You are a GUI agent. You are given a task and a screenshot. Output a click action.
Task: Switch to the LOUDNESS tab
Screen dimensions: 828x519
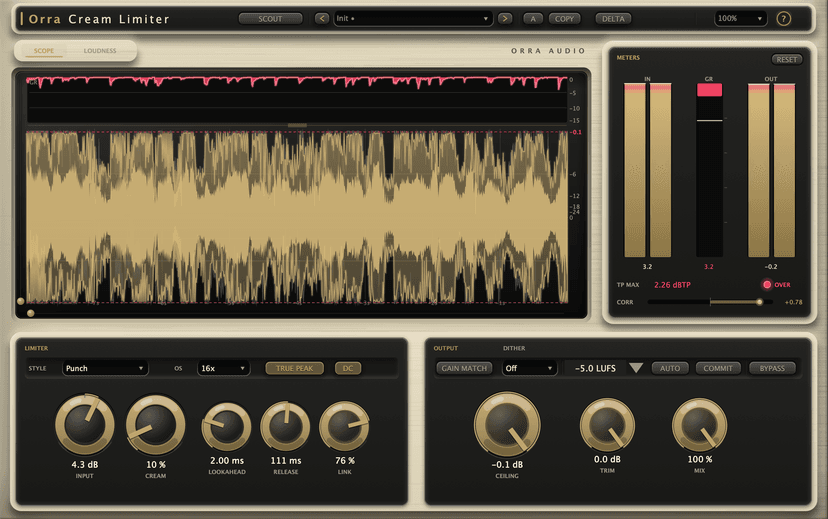pos(100,51)
